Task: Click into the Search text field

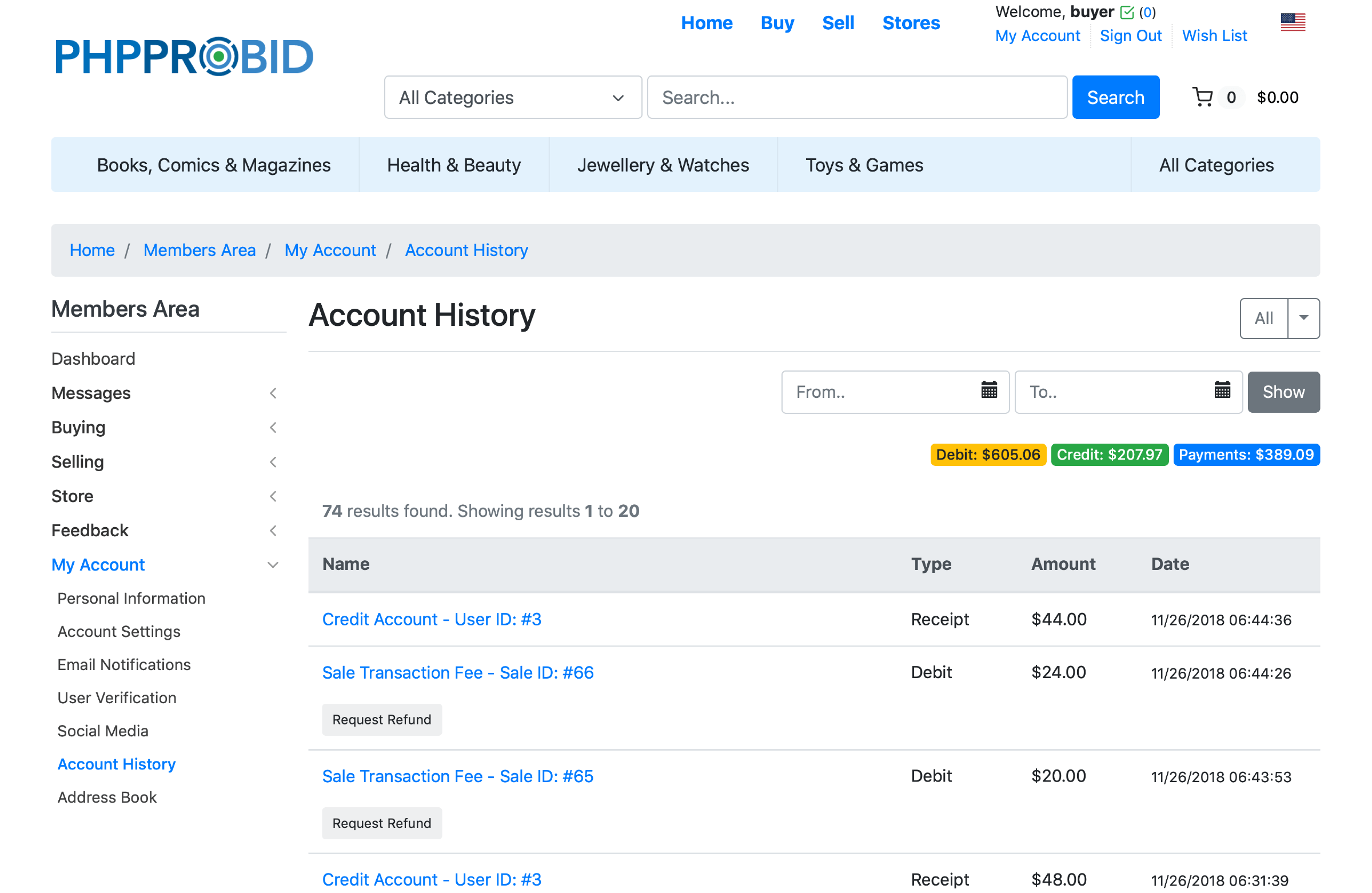Action: point(856,97)
